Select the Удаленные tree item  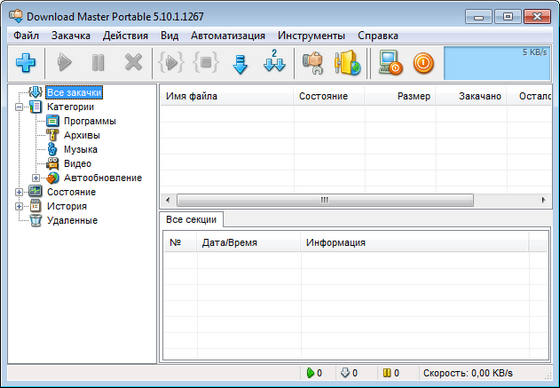coord(72,220)
